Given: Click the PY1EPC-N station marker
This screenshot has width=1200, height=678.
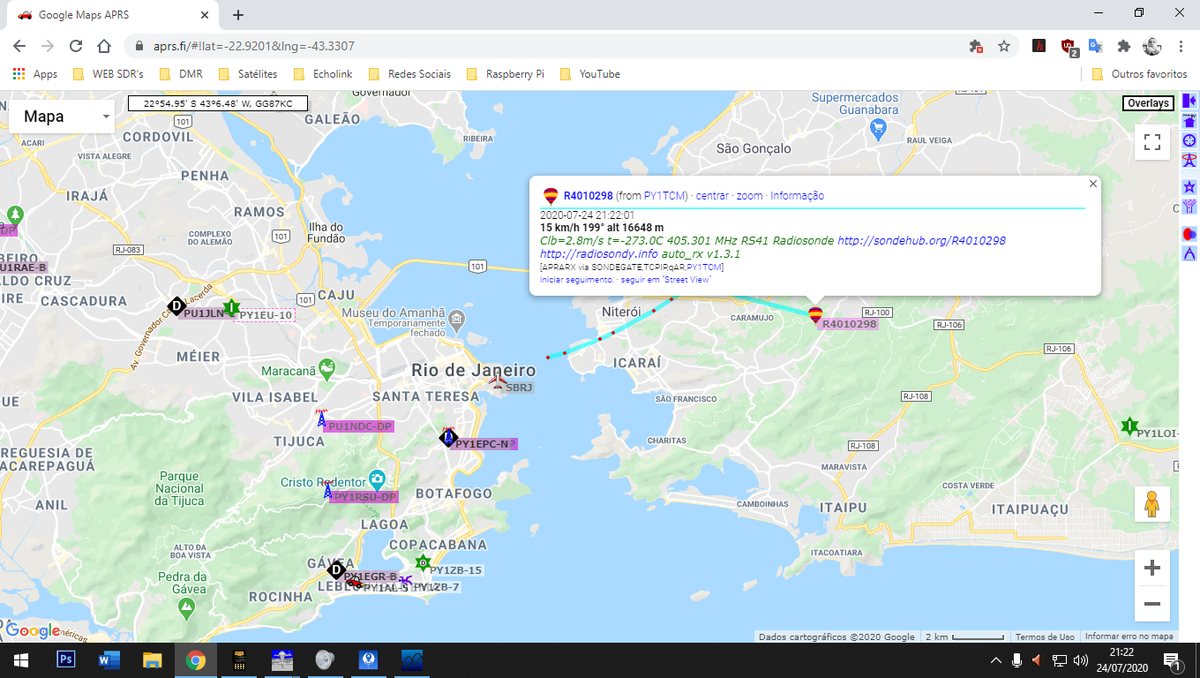Looking at the screenshot, I should (x=449, y=437).
